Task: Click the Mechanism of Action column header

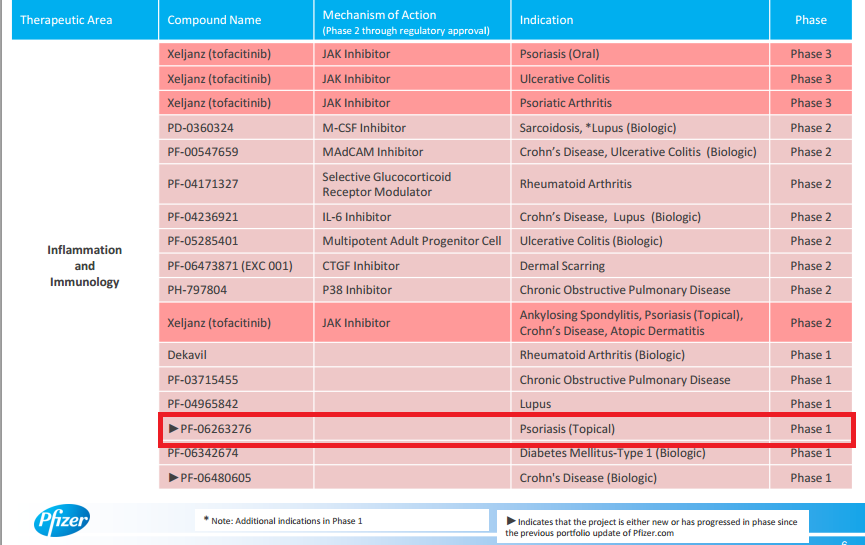Action: 379,16
